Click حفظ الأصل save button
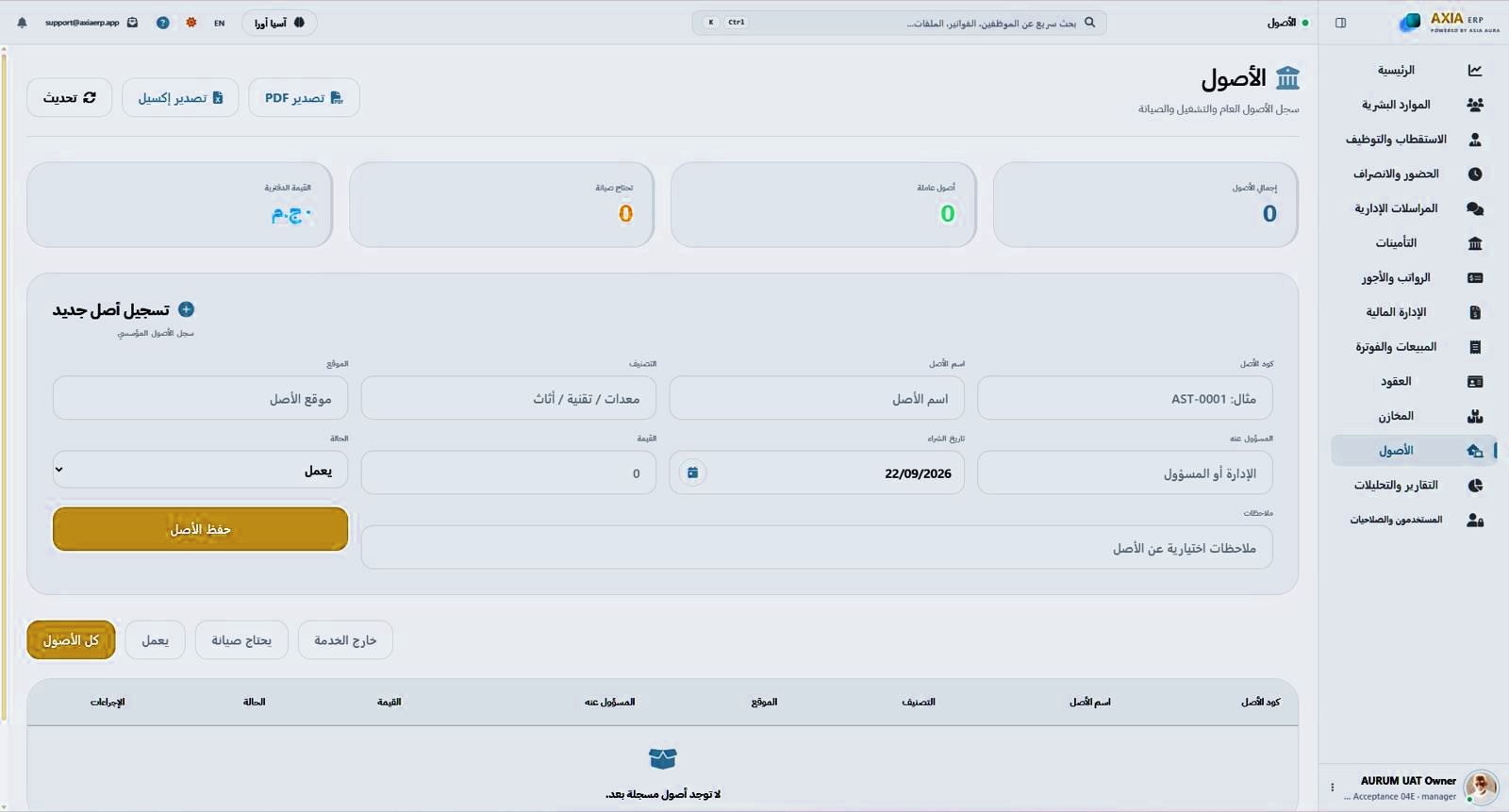1509x812 pixels. point(200,529)
